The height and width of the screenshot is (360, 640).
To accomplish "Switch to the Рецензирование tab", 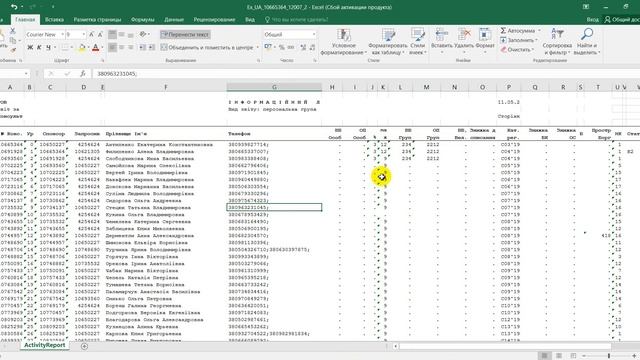I will coord(214,19).
